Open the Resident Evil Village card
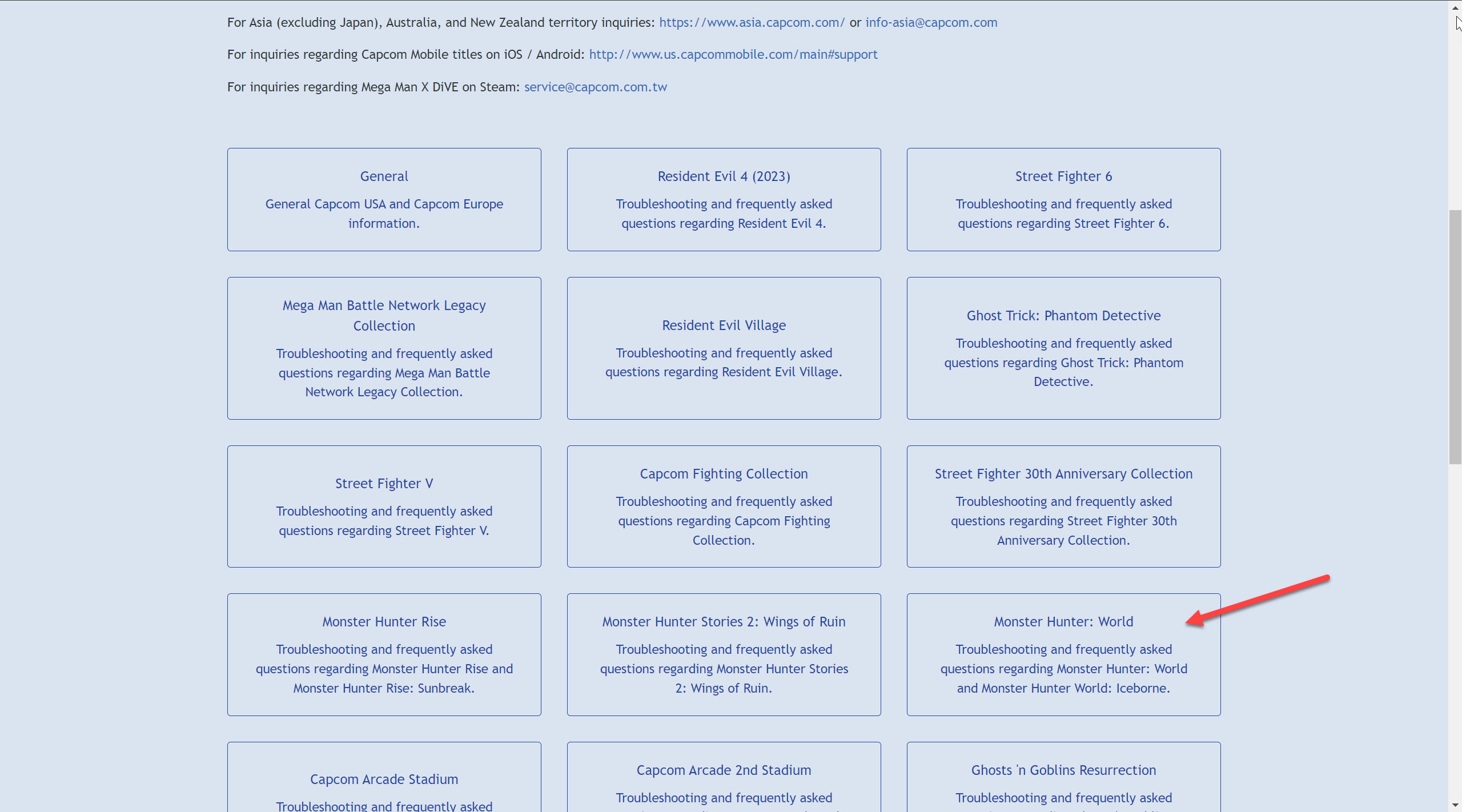This screenshot has width=1462, height=812. [x=724, y=348]
